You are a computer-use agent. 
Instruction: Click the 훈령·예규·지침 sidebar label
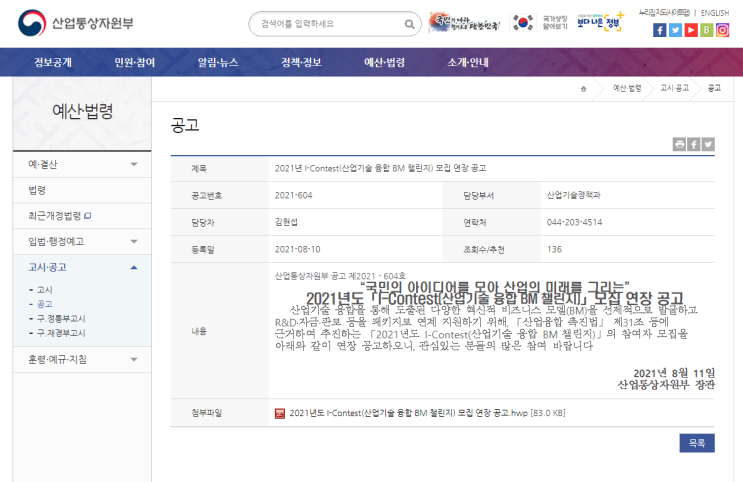[x=57, y=360]
